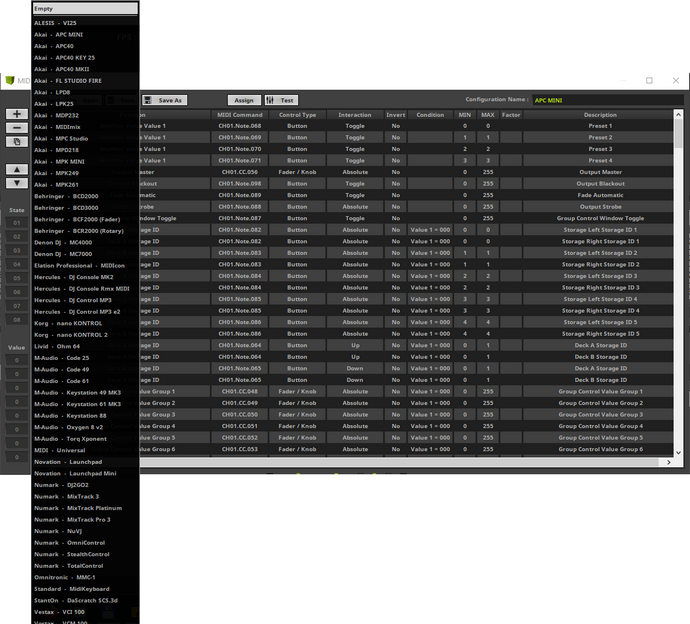
Task: Choose ALESIS - VI25 from list
Action: point(85,23)
